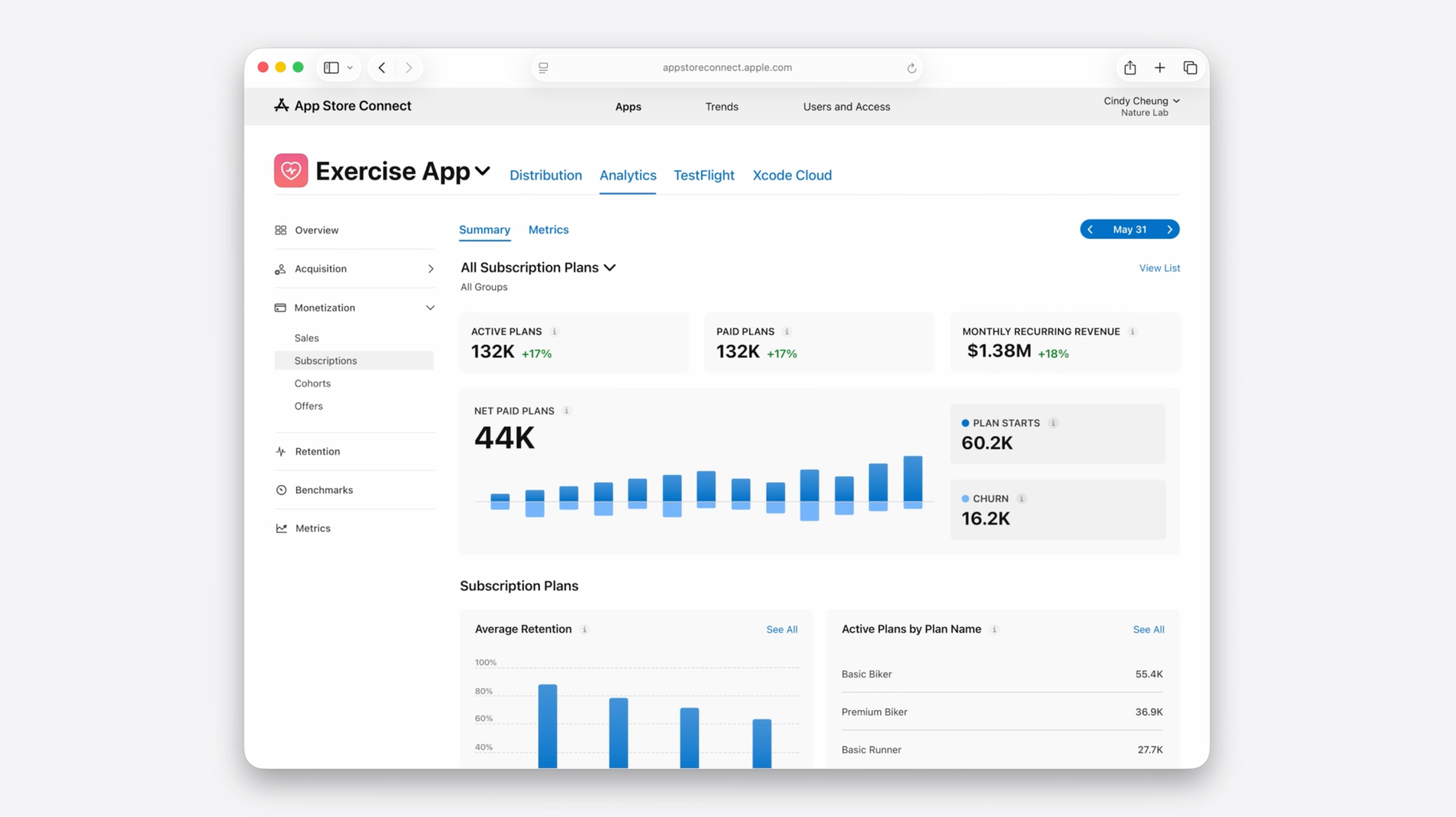Click the Safari sidebar toggle icon
Viewport: 1456px width, 817px height.
coord(331,68)
